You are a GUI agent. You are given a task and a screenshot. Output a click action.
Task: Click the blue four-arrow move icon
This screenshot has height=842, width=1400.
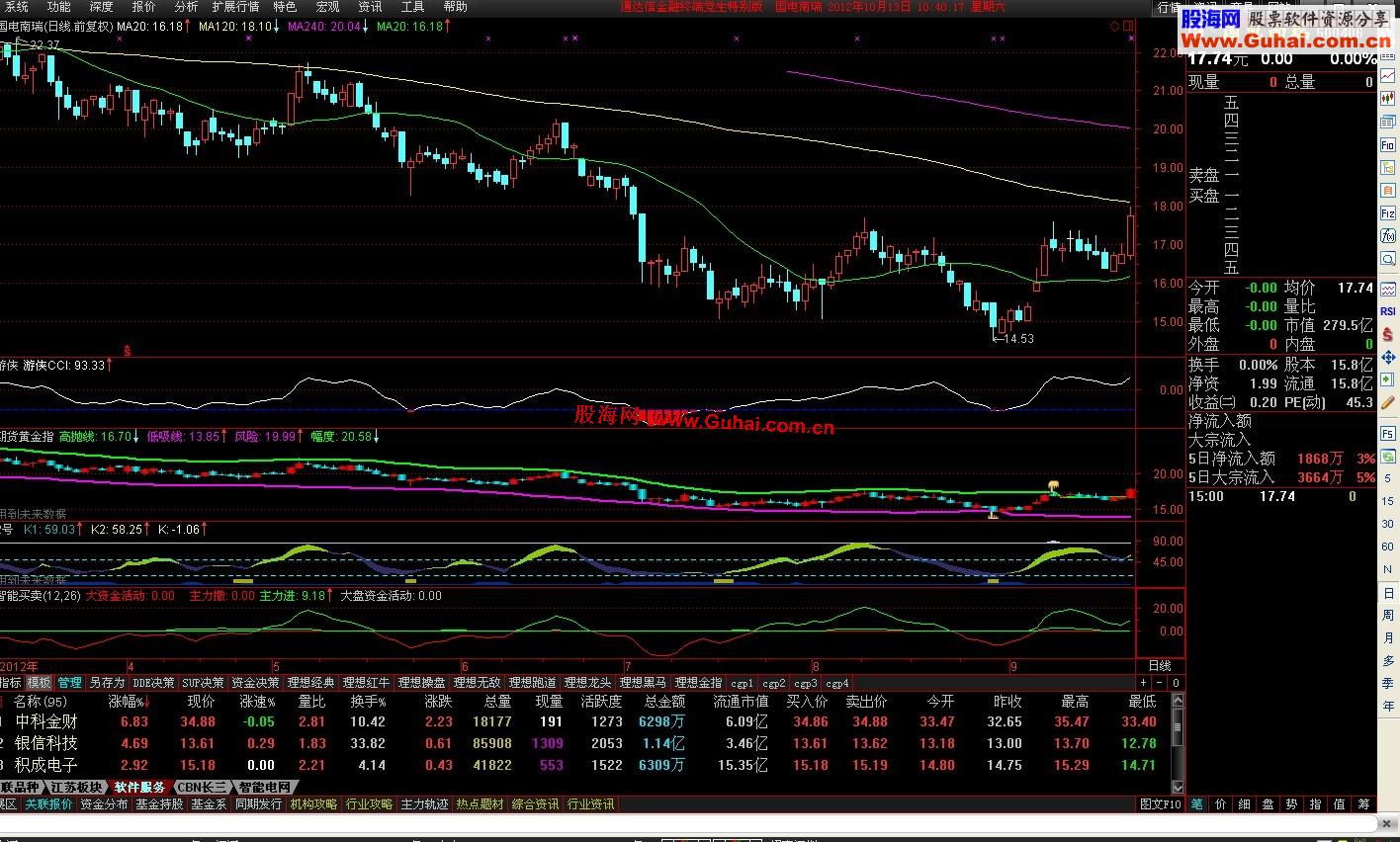click(1388, 357)
